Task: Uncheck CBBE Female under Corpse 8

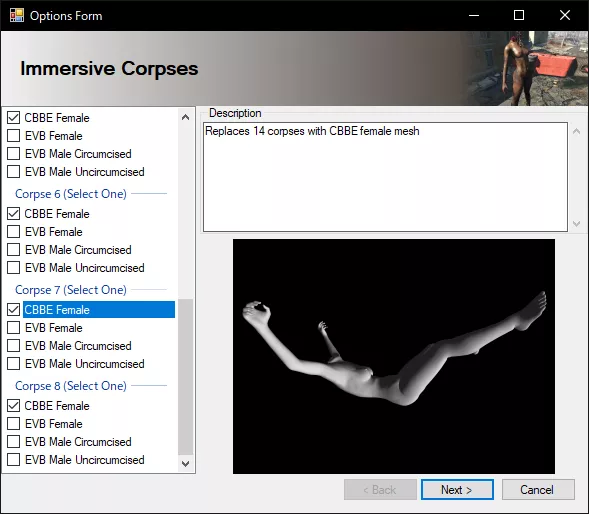Action: point(14,406)
